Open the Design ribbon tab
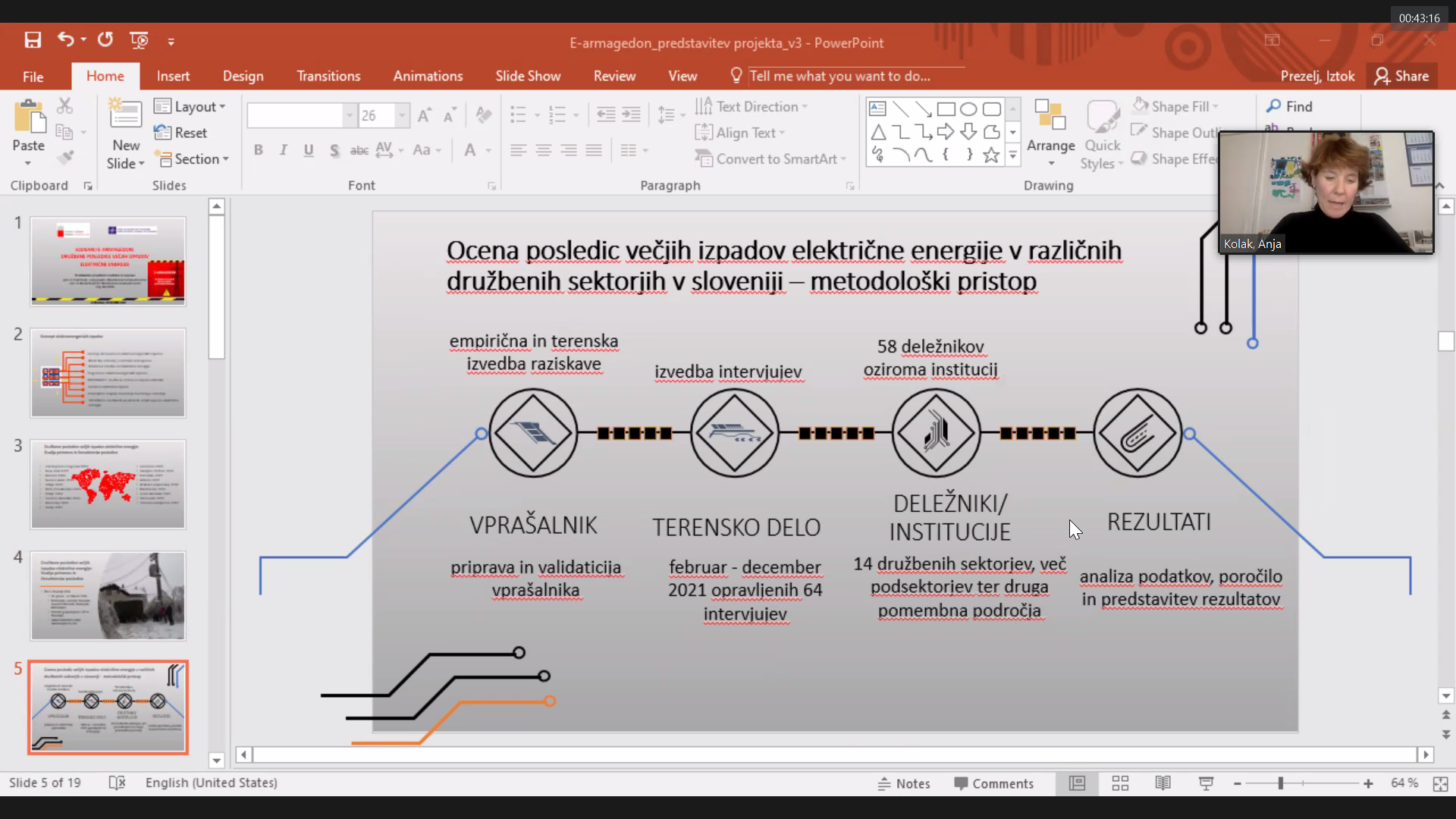This screenshot has width=1456, height=819. coord(243,76)
